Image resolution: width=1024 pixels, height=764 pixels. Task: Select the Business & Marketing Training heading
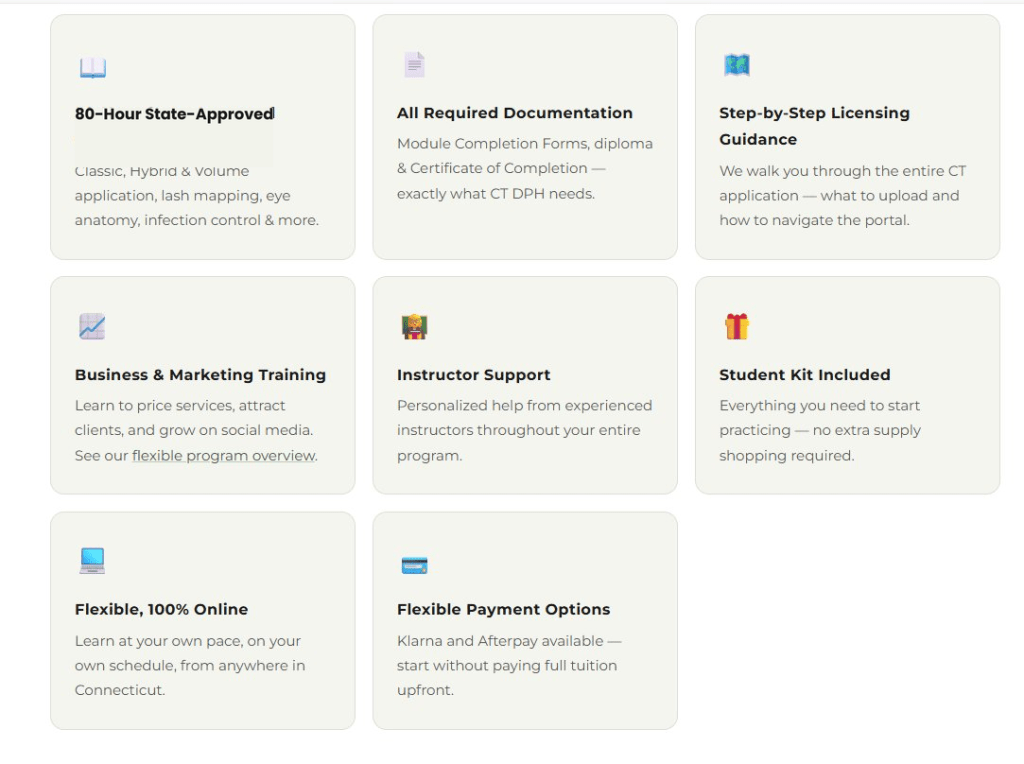[x=200, y=375]
